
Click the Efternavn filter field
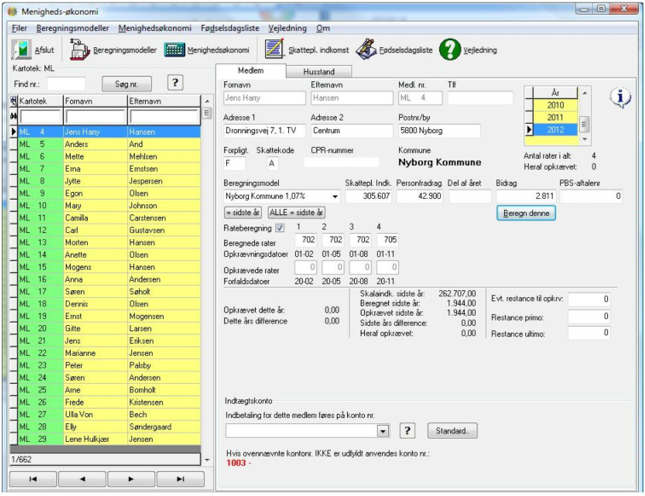[164, 117]
